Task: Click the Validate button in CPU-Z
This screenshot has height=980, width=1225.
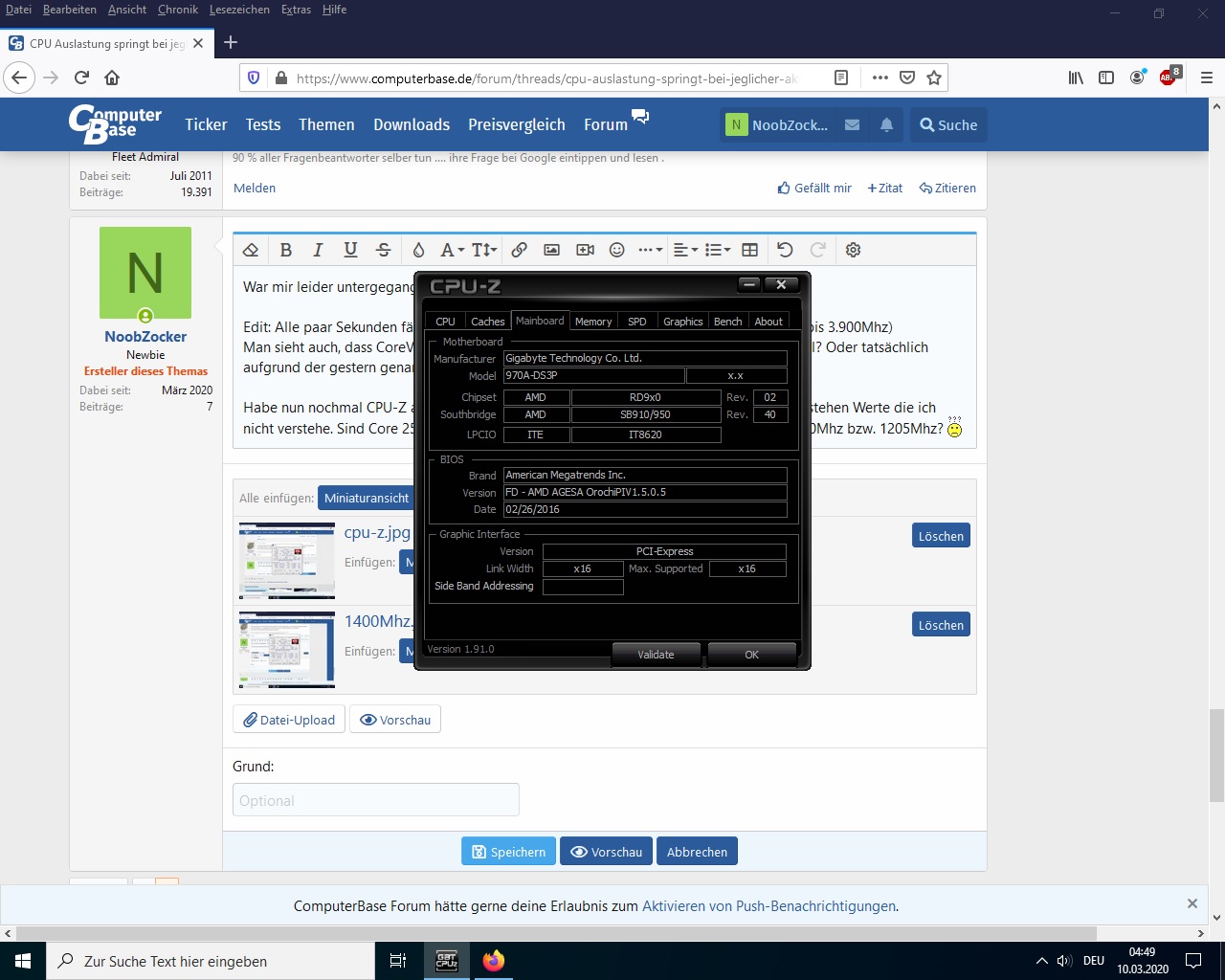Action: coord(656,655)
